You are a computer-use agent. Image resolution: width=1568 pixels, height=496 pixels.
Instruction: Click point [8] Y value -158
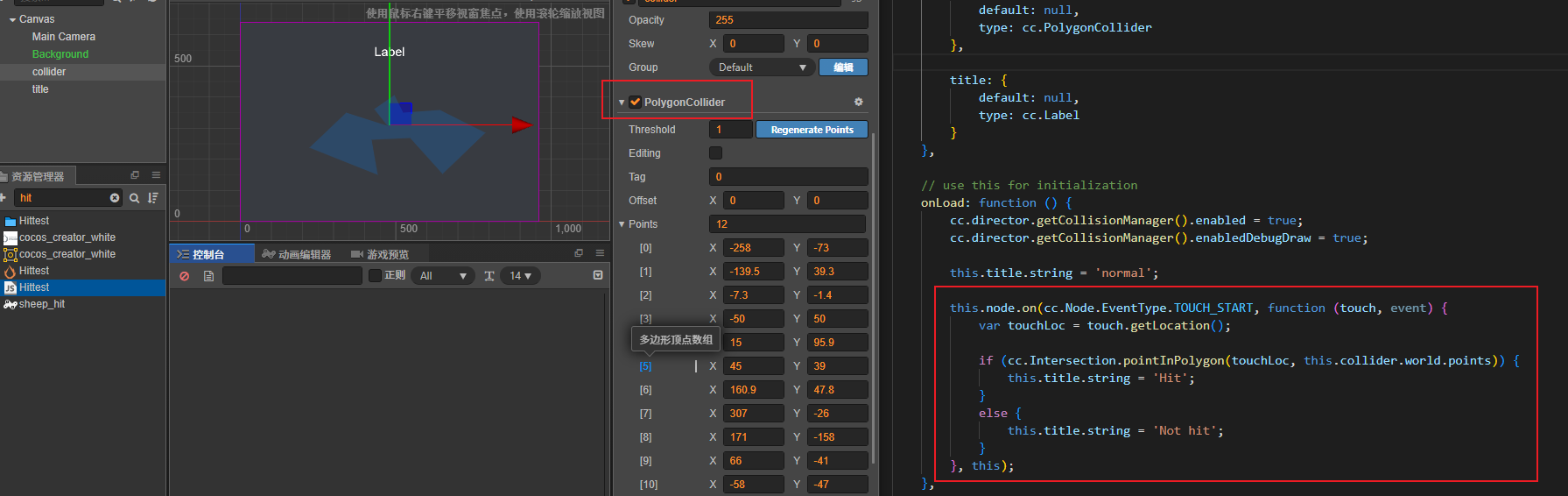click(x=837, y=437)
